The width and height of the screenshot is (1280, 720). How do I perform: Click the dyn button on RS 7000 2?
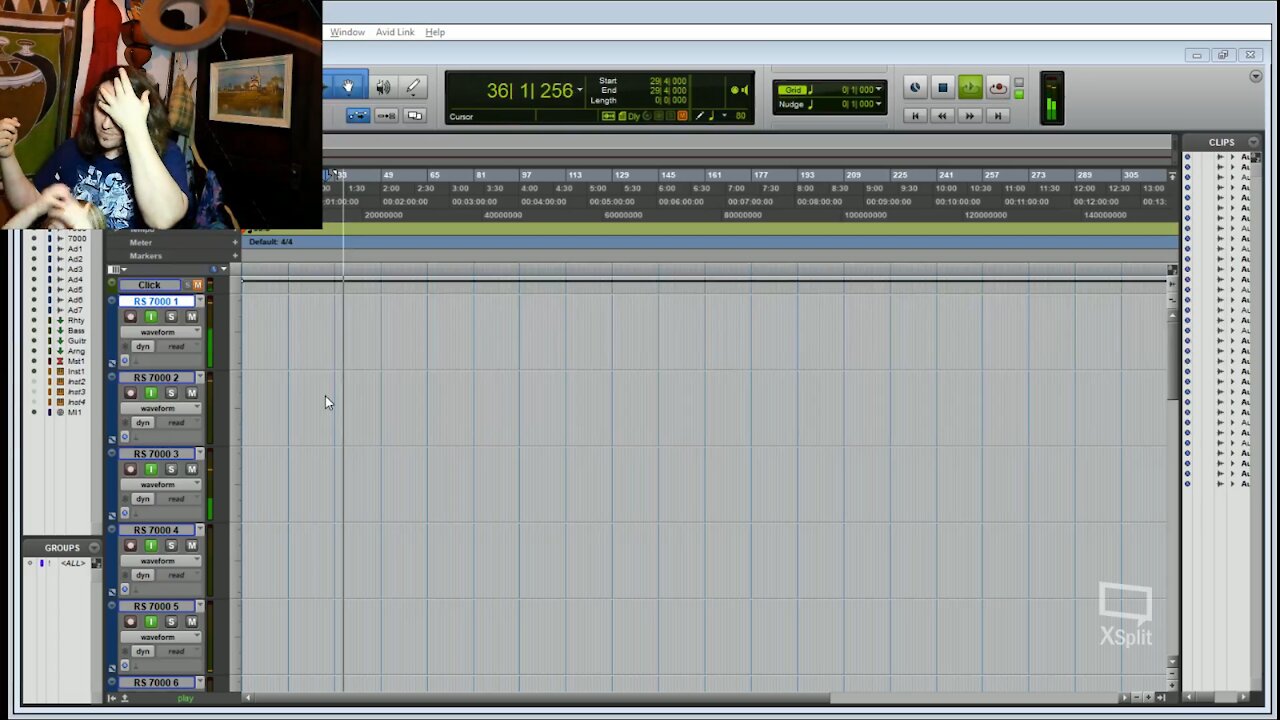pyautogui.click(x=142, y=423)
